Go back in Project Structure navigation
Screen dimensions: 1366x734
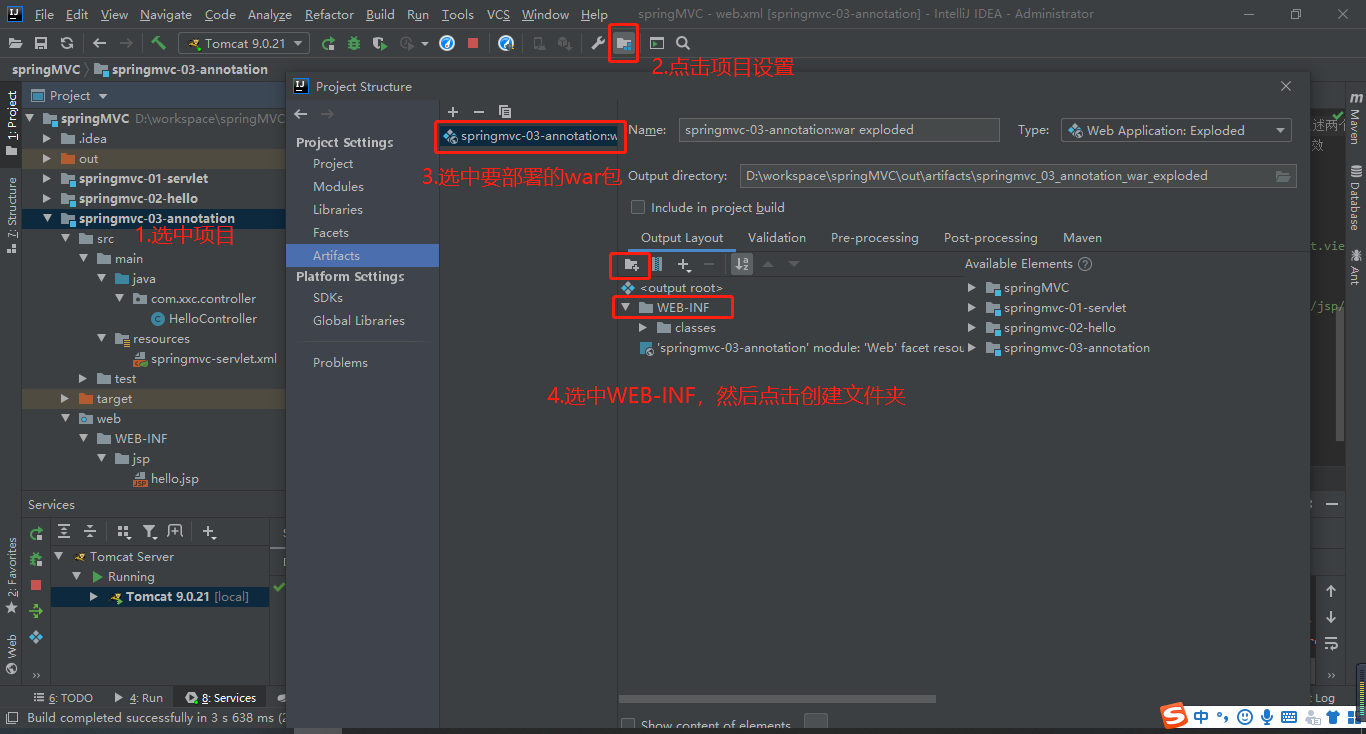point(300,114)
